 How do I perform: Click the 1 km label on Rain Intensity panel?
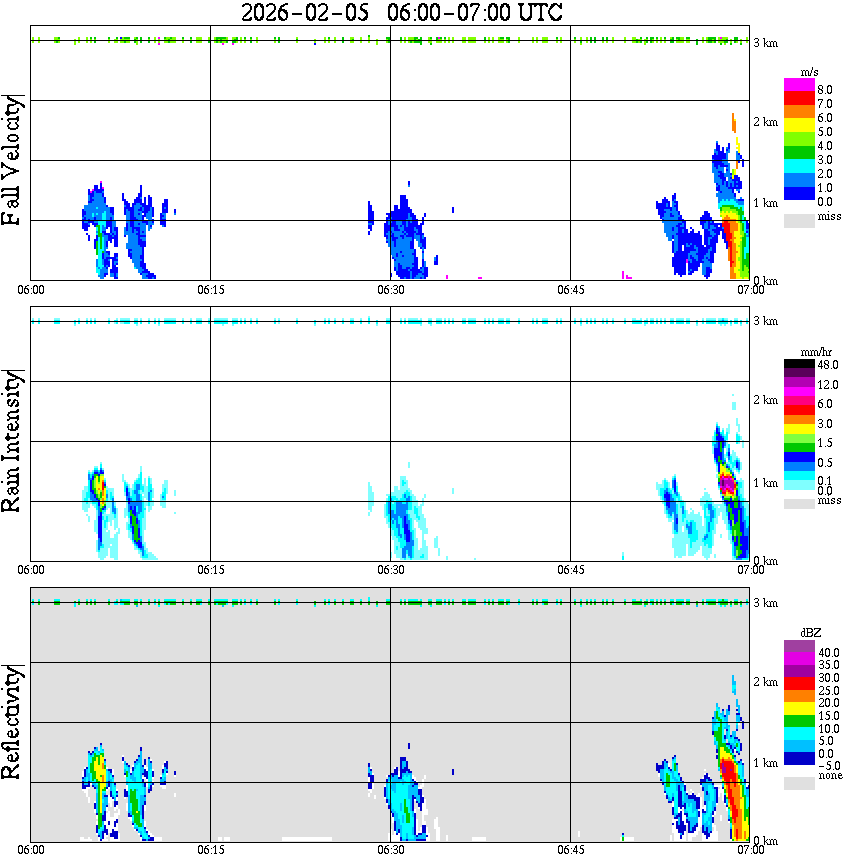pyautogui.click(x=765, y=483)
